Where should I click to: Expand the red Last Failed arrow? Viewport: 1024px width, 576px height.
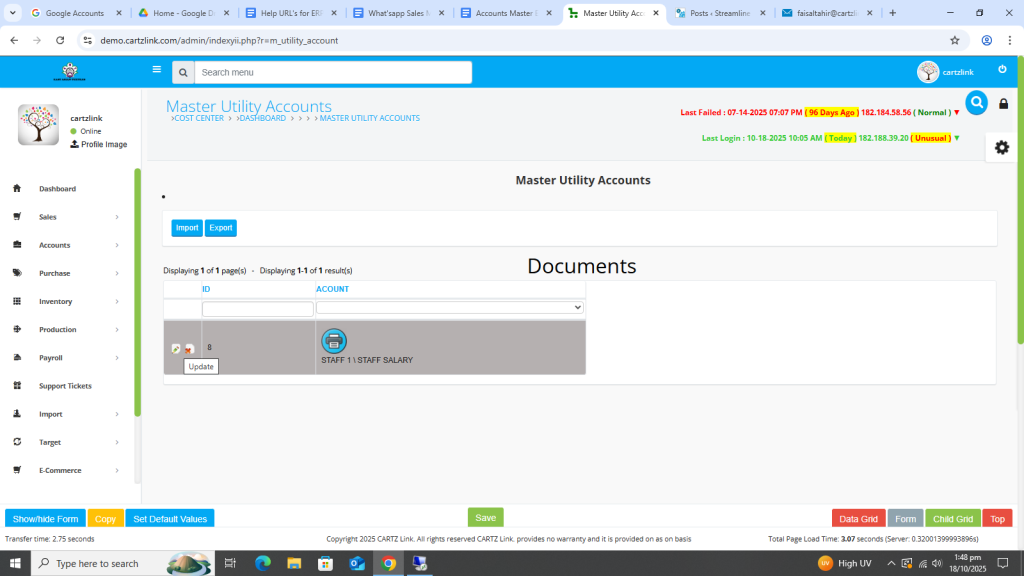pos(956,113)
